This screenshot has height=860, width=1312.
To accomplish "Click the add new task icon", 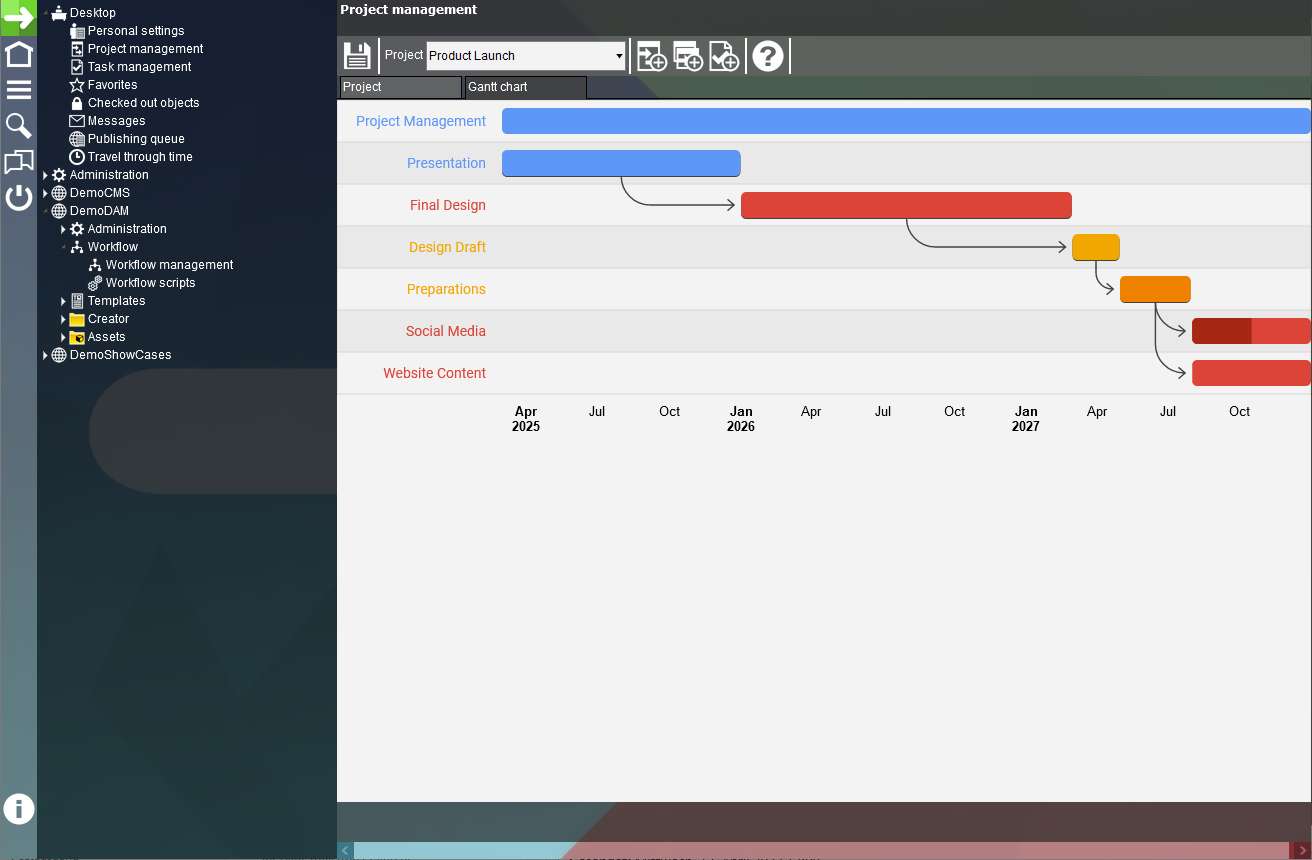I will [687, 56].
